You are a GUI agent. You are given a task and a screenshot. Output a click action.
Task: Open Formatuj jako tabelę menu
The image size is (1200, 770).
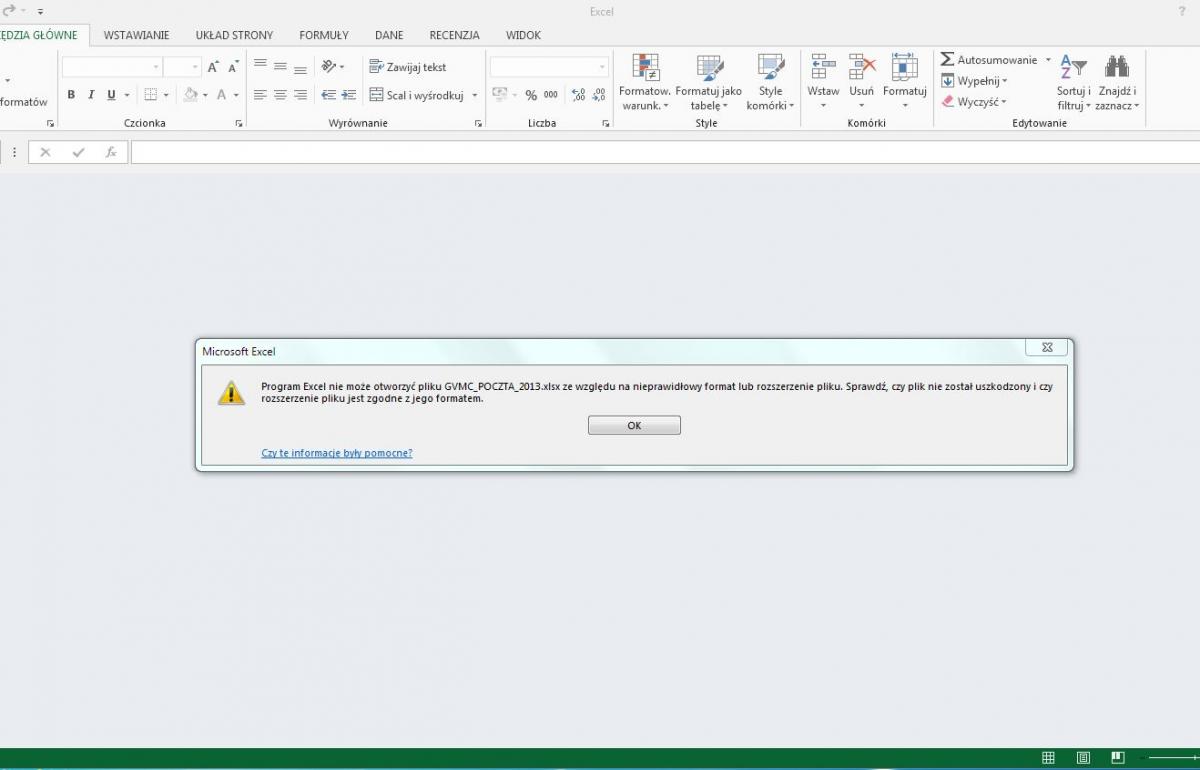708,81
